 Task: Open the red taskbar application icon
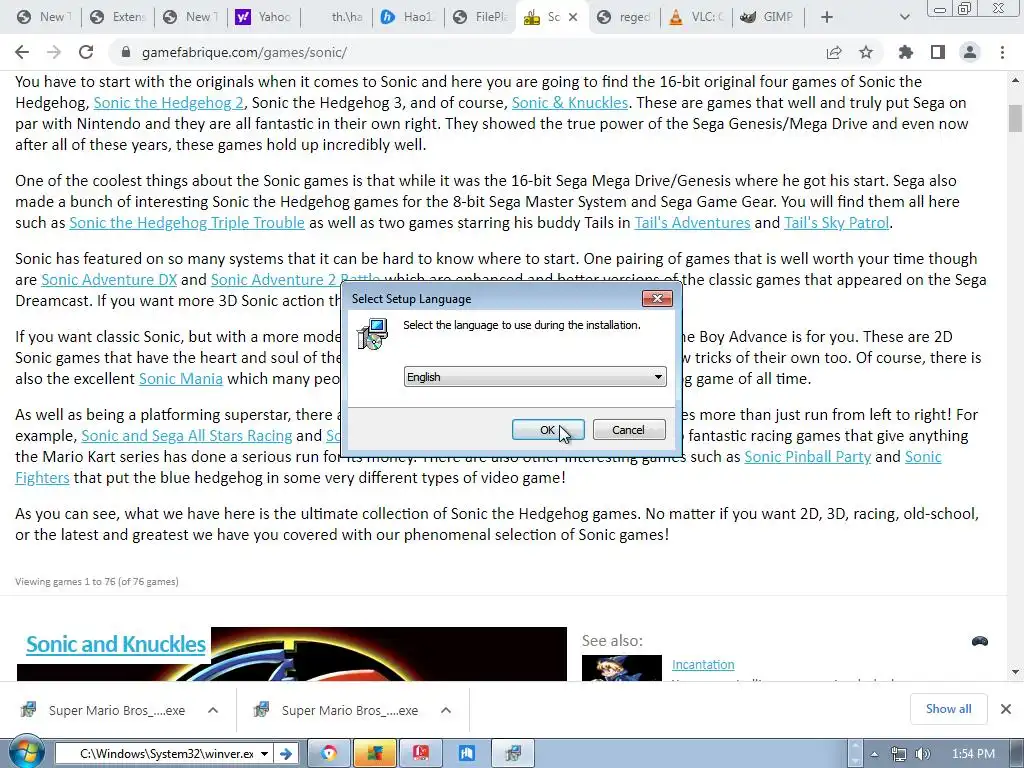(421, 754)
